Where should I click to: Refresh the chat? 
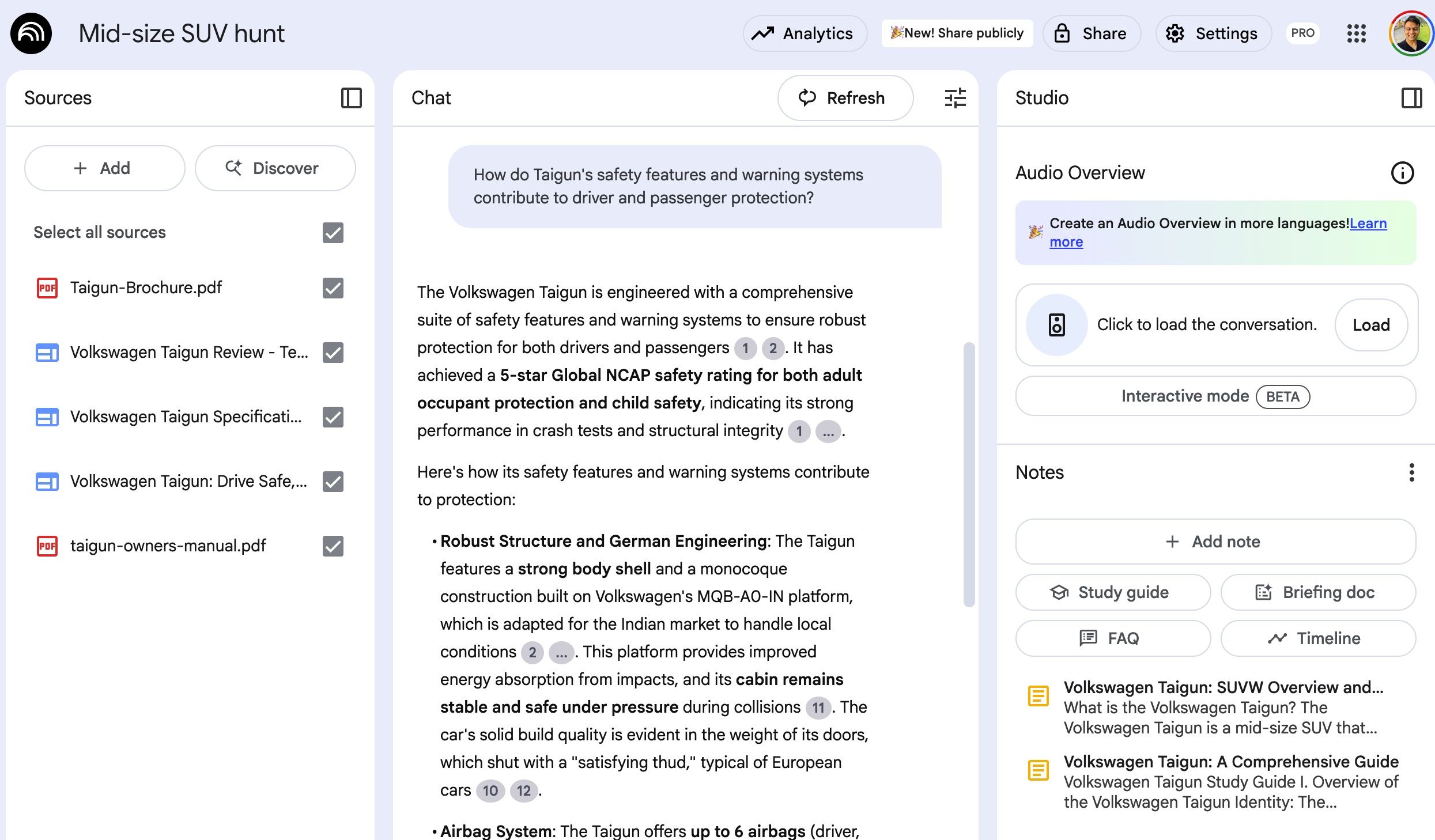click(845, 98)
